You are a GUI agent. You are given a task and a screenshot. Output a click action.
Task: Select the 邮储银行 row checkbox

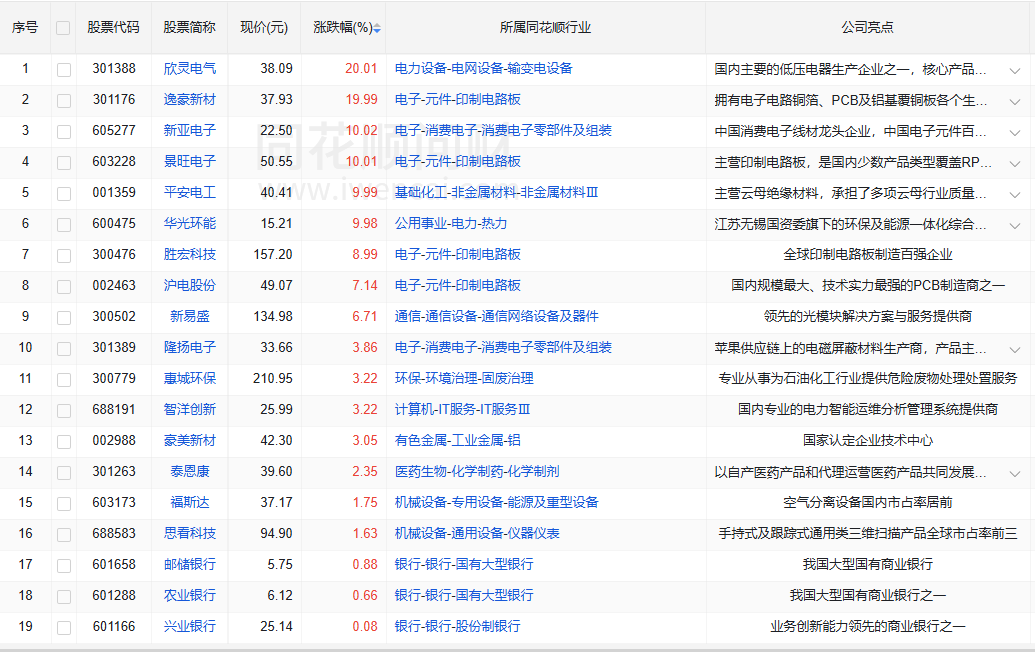(x=64, y=566)
